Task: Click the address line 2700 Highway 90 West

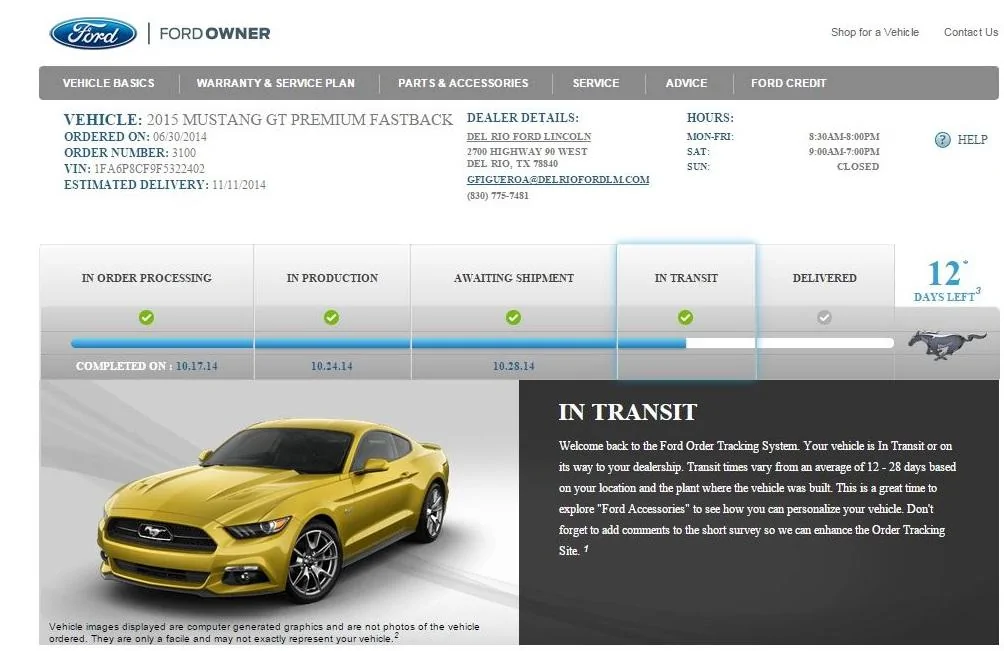Action: 527,152
